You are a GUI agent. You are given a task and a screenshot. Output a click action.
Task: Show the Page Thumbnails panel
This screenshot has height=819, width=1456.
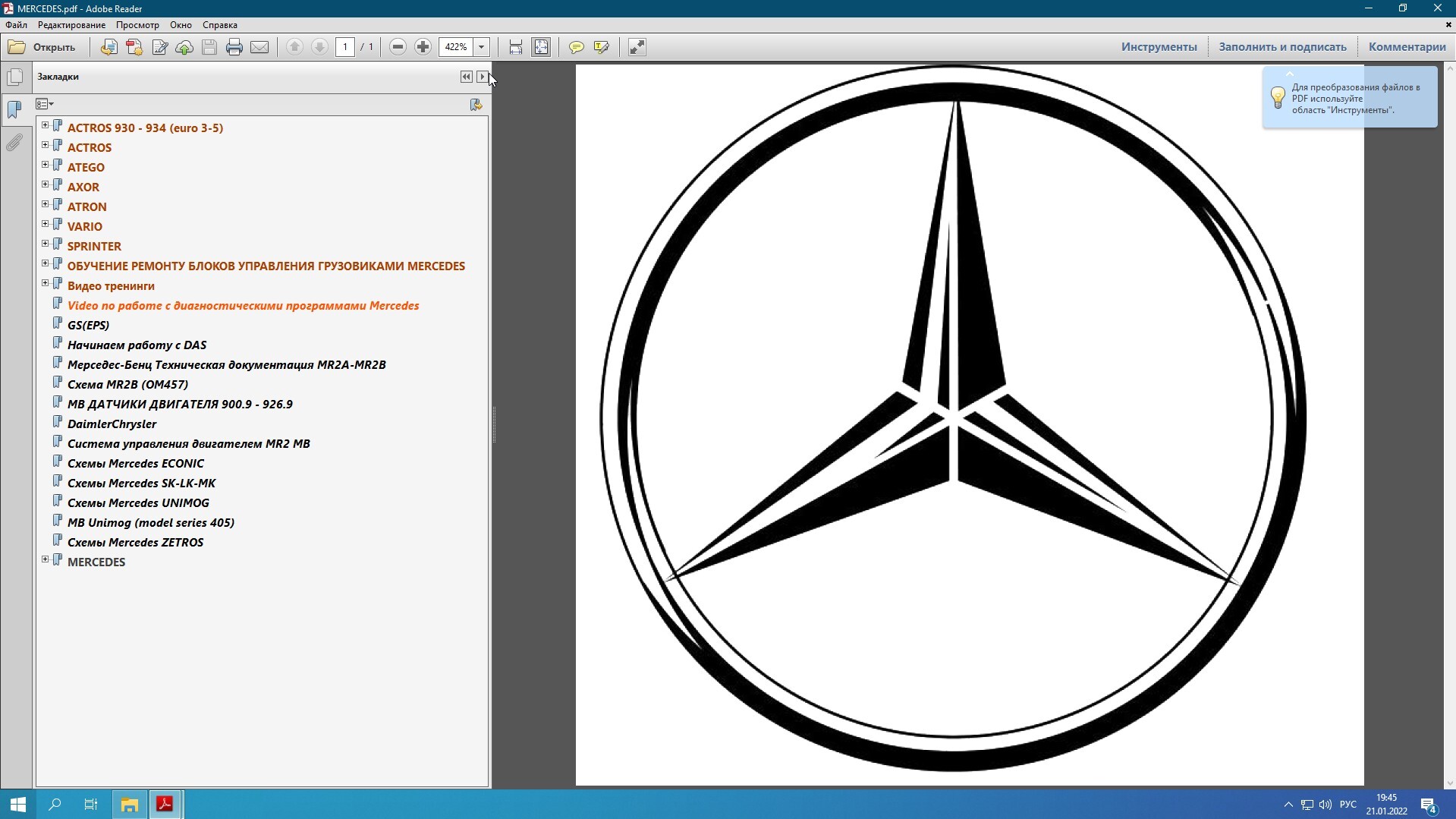(x=14, y=77)
